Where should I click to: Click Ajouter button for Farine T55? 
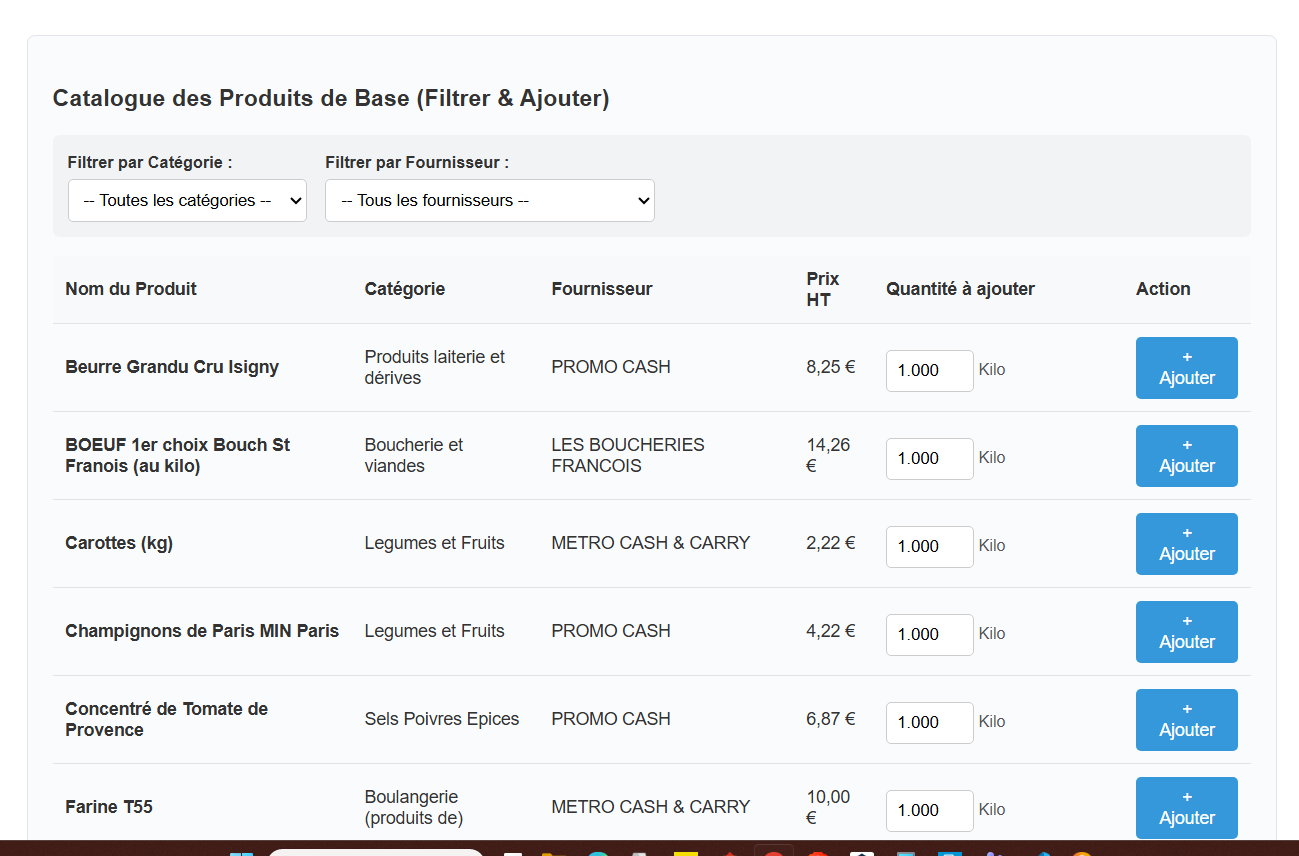click(x=1186, y=808)
